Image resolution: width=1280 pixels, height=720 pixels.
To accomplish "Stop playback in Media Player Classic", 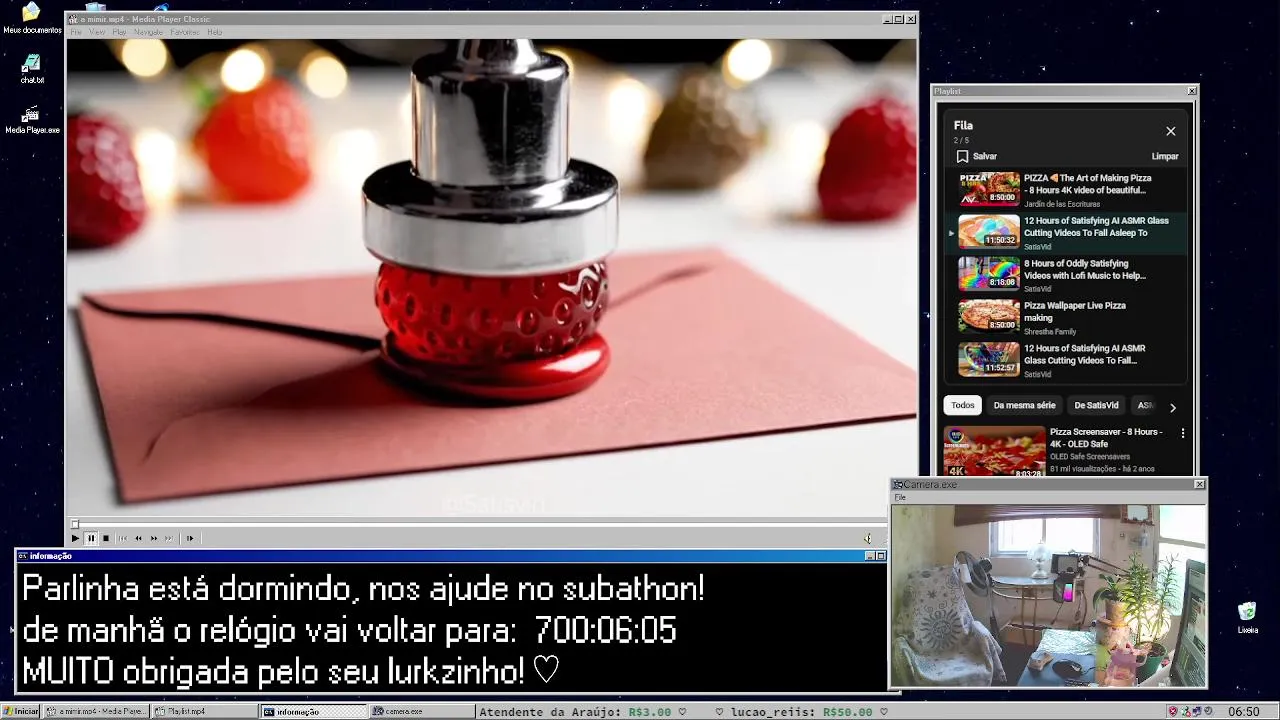I will (x=106, y=538).
